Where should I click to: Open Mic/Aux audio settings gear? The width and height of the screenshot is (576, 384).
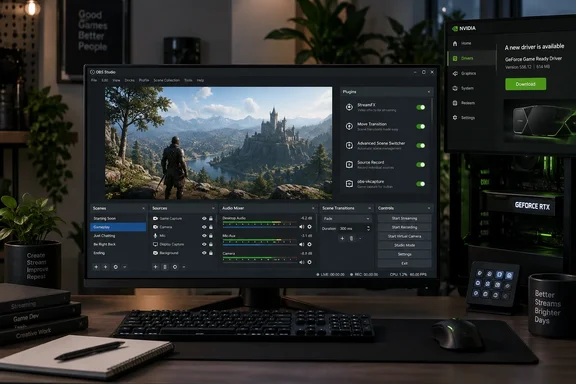click(309, 244)
